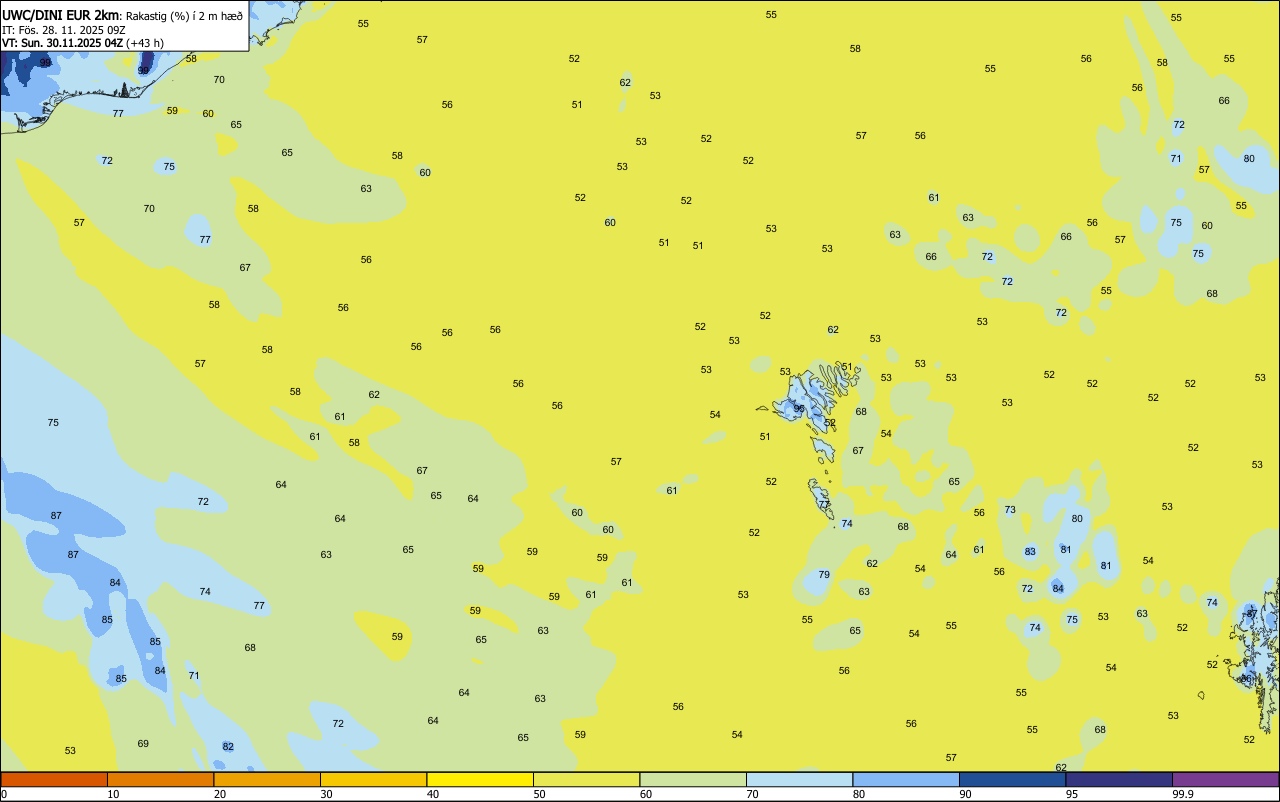Click the 70–80 light blue legend swatch

coord(799,779)
